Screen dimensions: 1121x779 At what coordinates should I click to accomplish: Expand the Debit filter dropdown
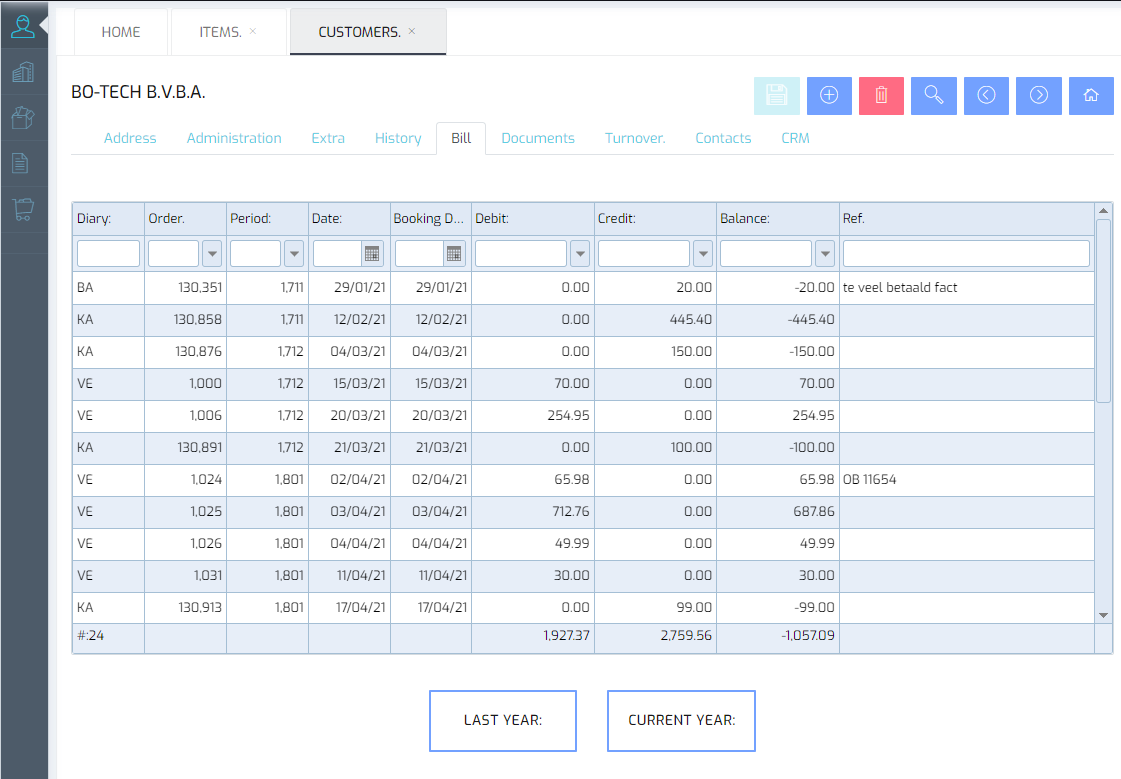580,254
